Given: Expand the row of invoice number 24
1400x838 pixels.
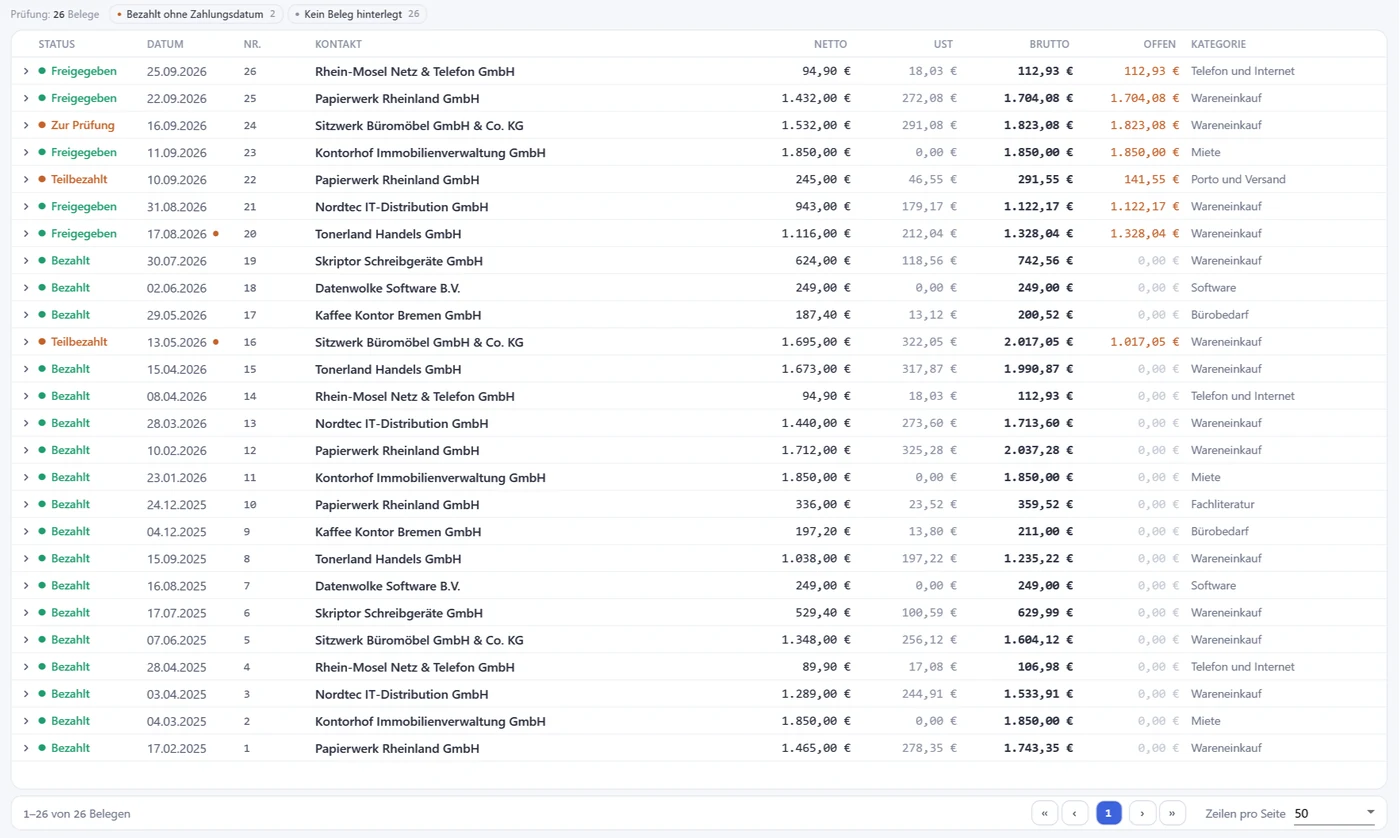Looking at the screenshot, I should (26, 126).
